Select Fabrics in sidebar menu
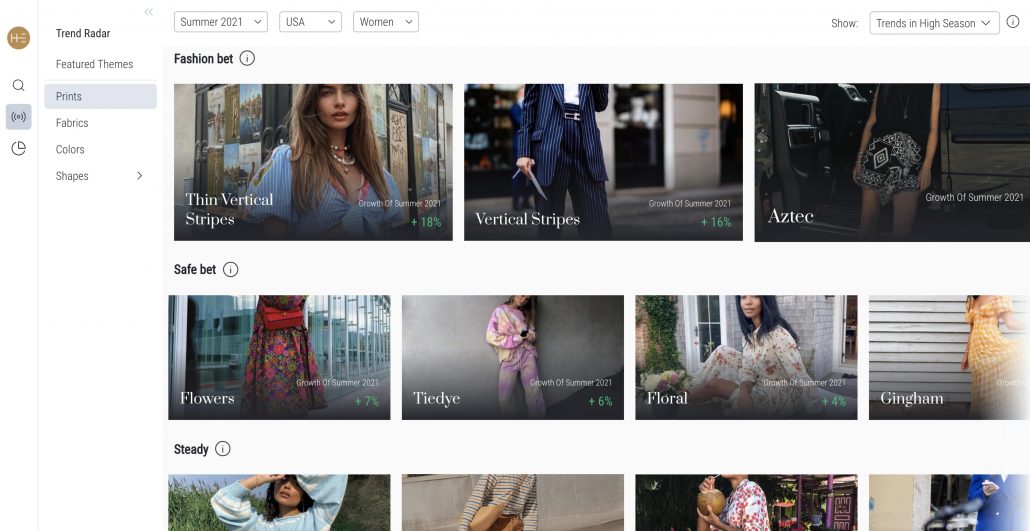Image resolution: width=1030 pixels, height=531 pixels. [x=72, y=123]
